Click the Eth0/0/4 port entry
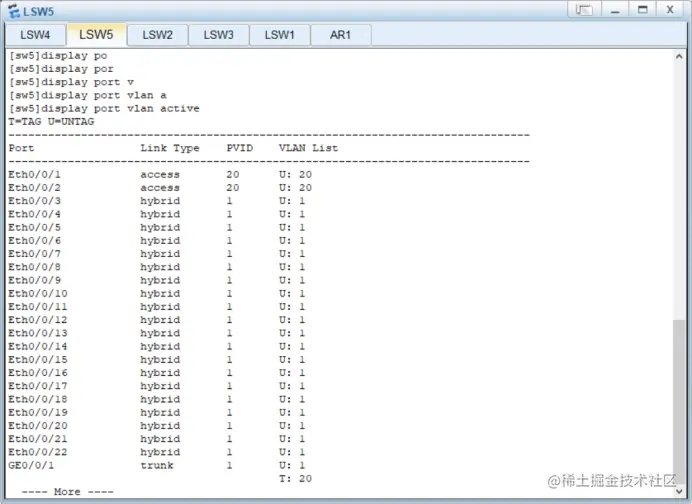Viewport: 692px width, 504px height. tap(34, 214)
